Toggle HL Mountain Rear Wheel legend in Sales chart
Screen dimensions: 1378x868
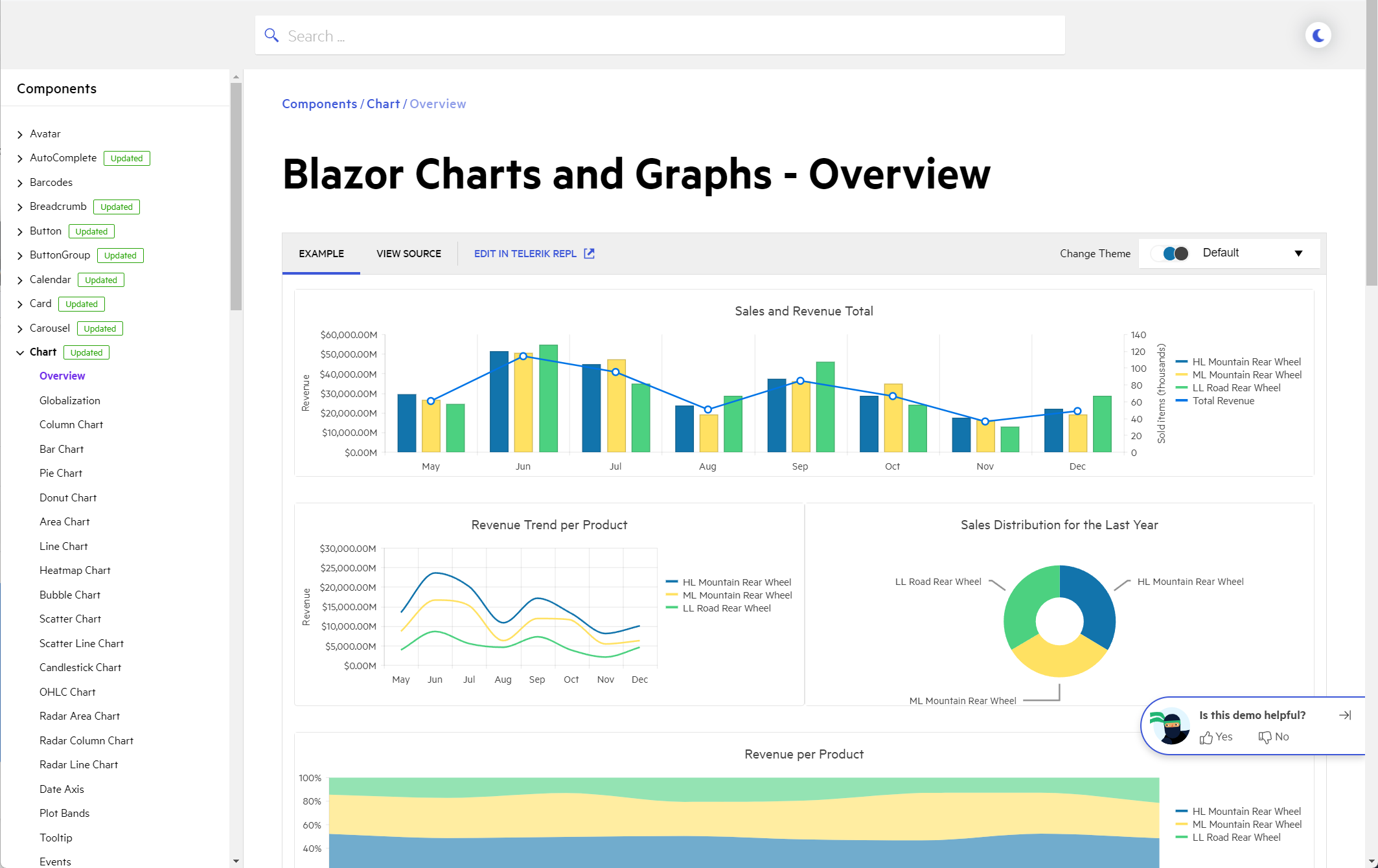1246,362
